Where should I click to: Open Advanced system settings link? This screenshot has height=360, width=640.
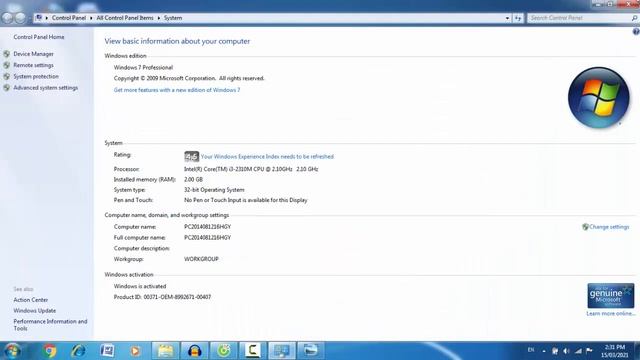45,88
